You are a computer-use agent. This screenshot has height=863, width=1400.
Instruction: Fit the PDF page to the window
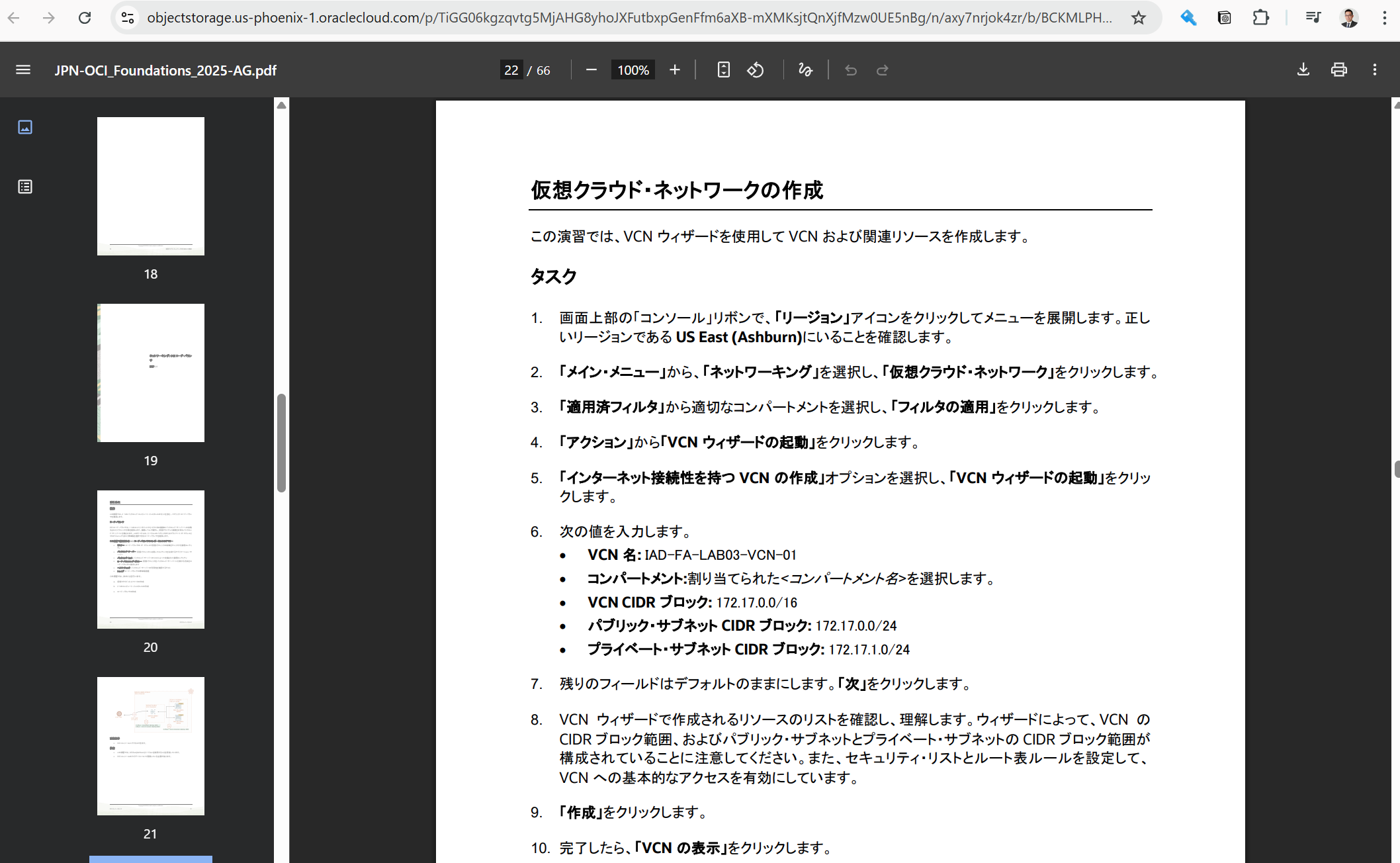click(723, 70)
